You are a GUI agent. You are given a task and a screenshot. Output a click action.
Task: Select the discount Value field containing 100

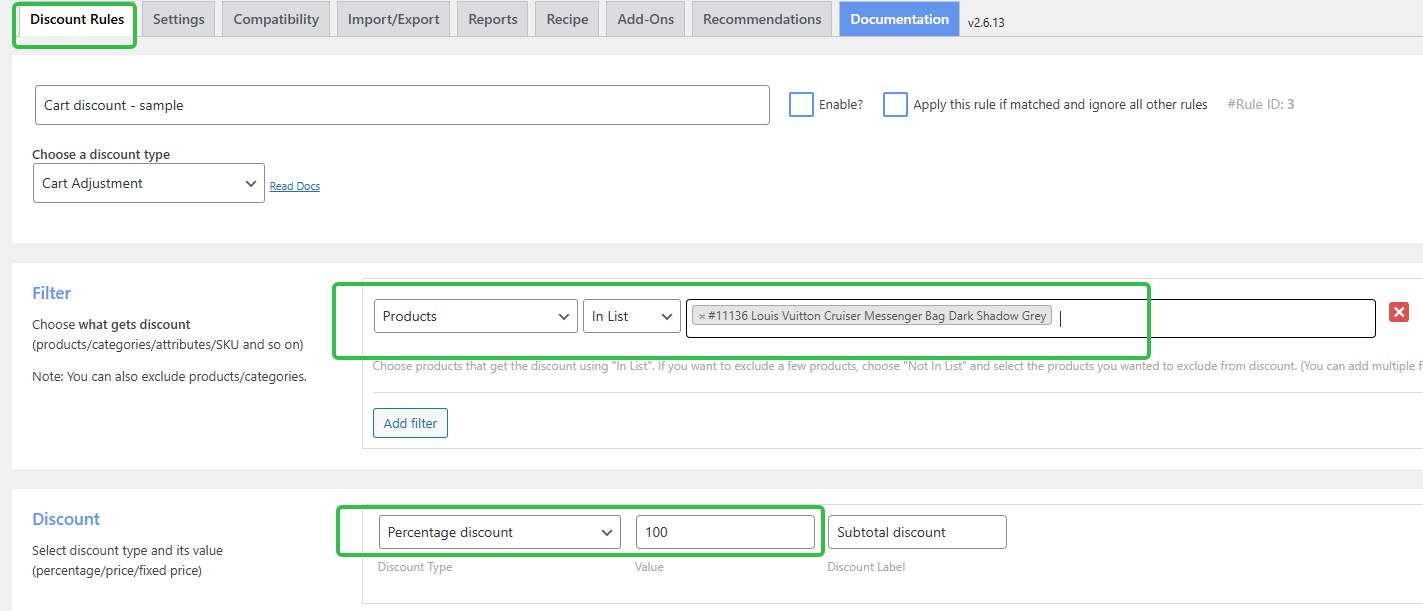(726, 532)
